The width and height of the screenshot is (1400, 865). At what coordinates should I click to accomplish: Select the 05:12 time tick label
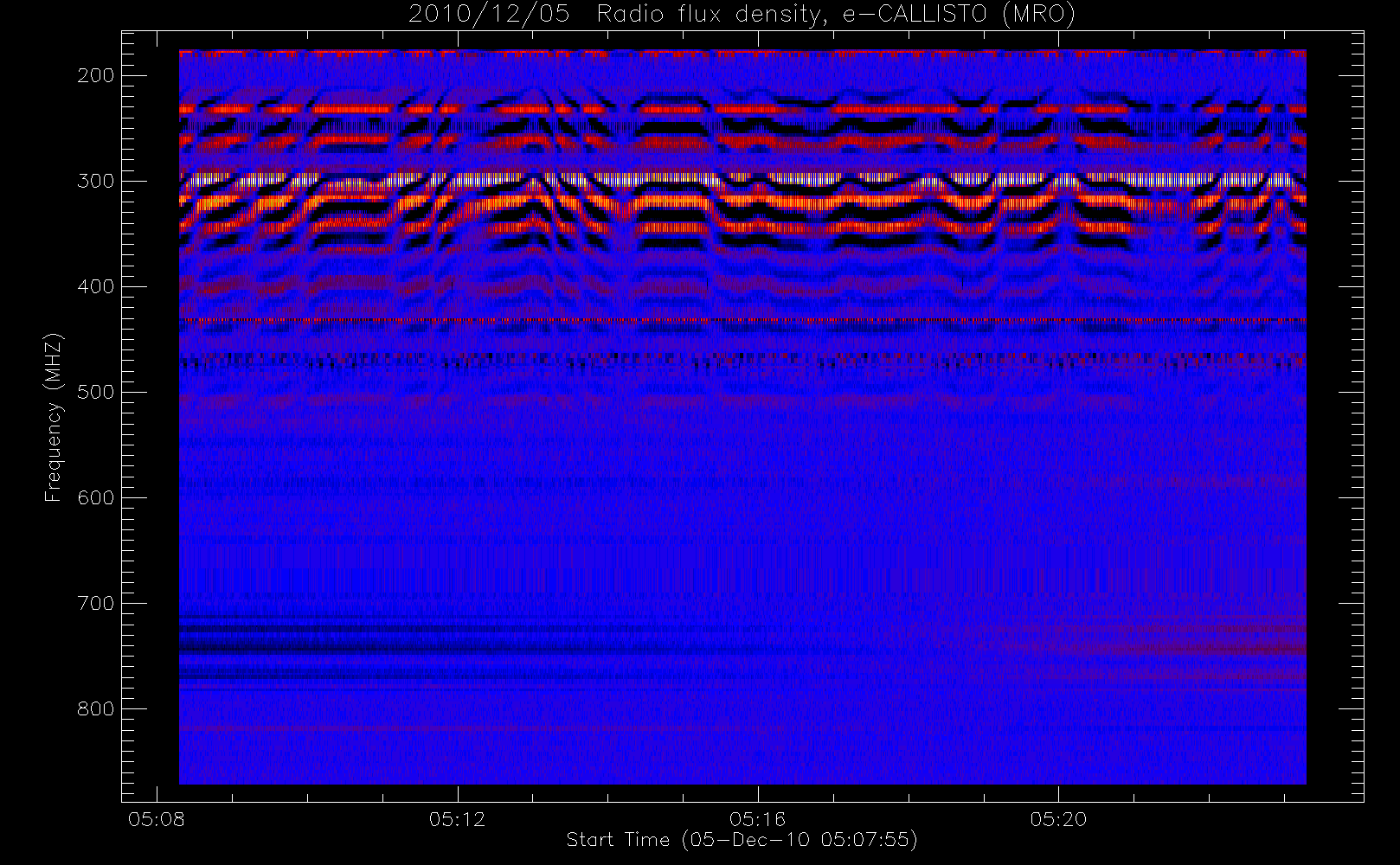[x=457, y=819]
